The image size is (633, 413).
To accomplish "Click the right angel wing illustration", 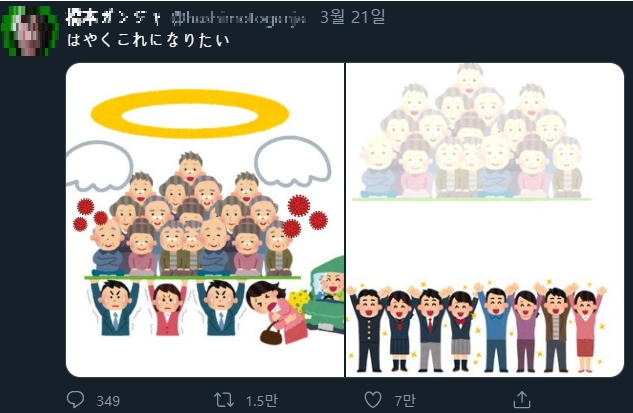I will (x=292, y=161).
